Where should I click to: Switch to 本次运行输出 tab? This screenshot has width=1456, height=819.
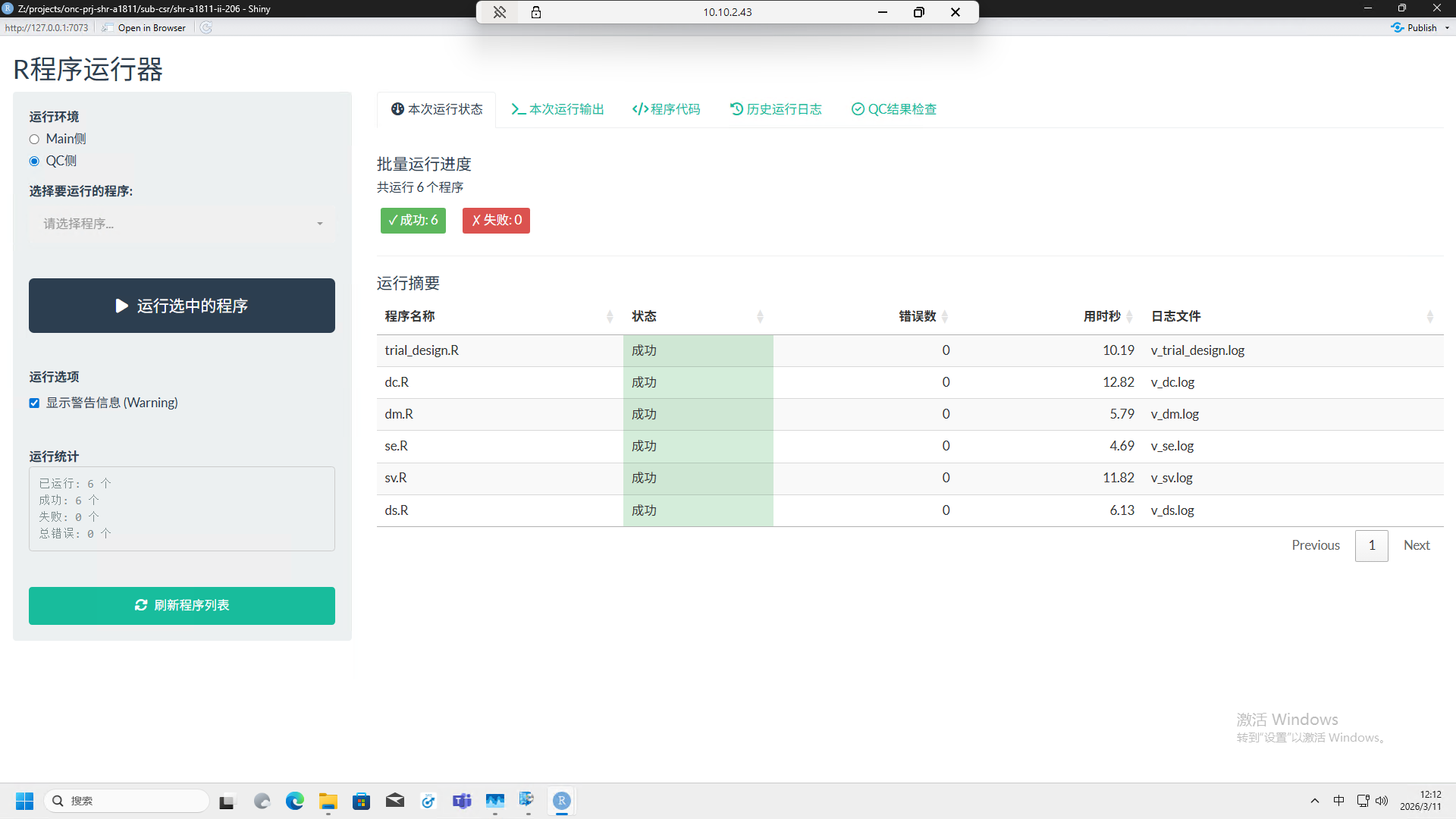pyautogui.click(x=557, y=110)
